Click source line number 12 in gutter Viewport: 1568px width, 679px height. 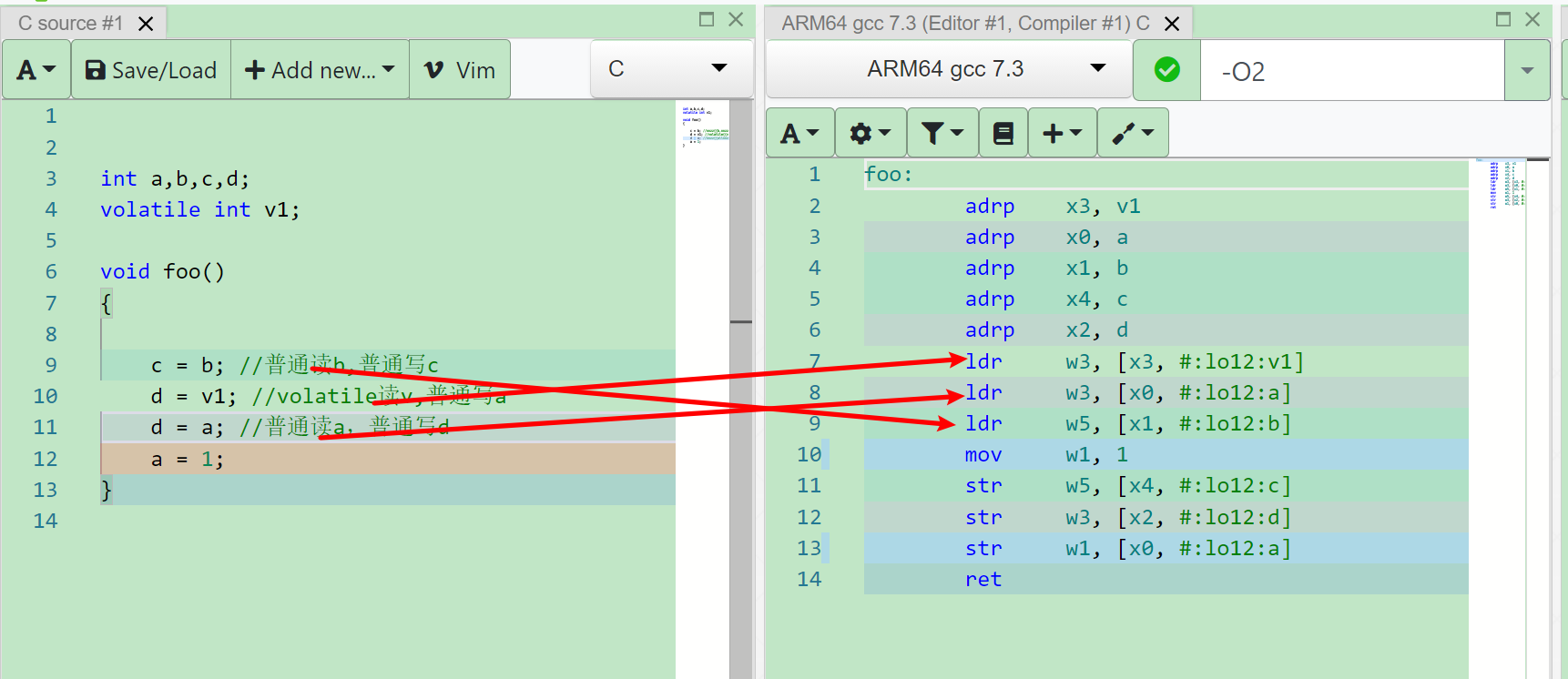click(x=46, y=459)
